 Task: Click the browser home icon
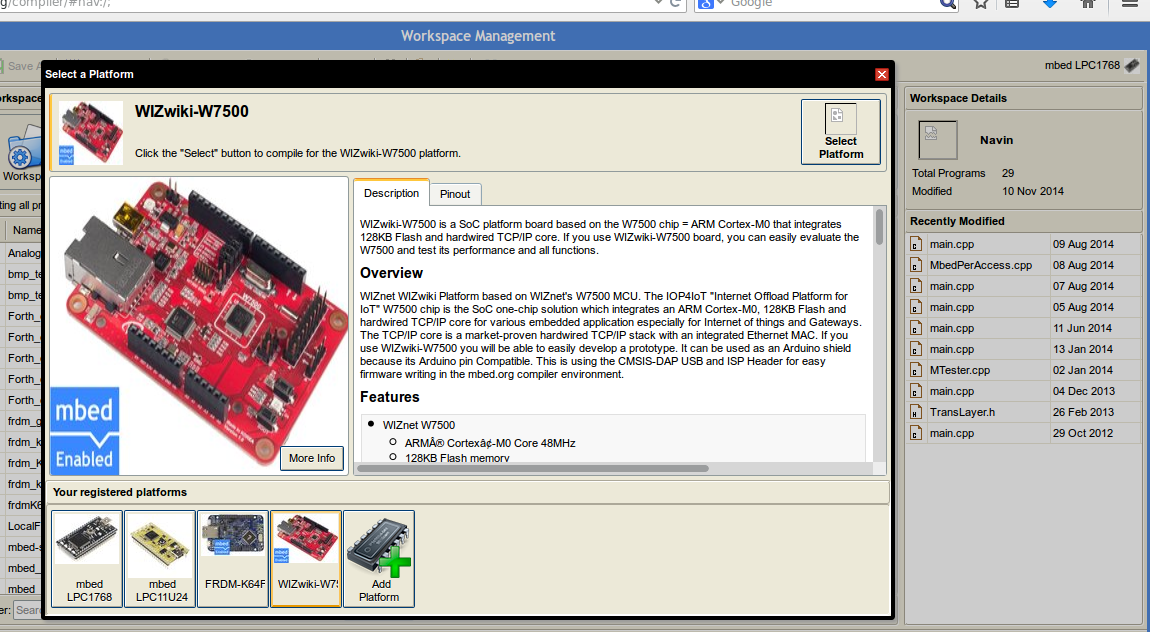(x=1087, y=4)
